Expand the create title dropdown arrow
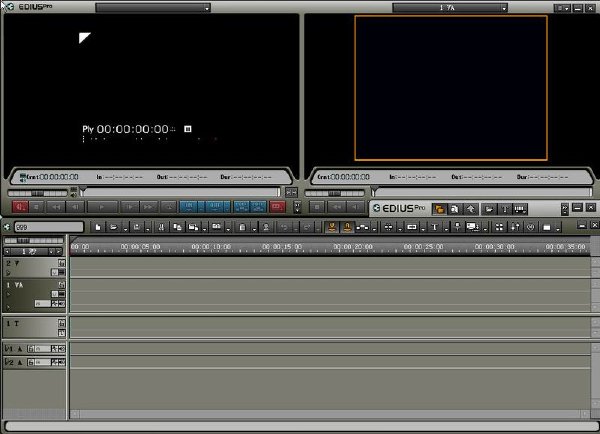Screen dimensions: 600x434 click(x=446, y=228)
